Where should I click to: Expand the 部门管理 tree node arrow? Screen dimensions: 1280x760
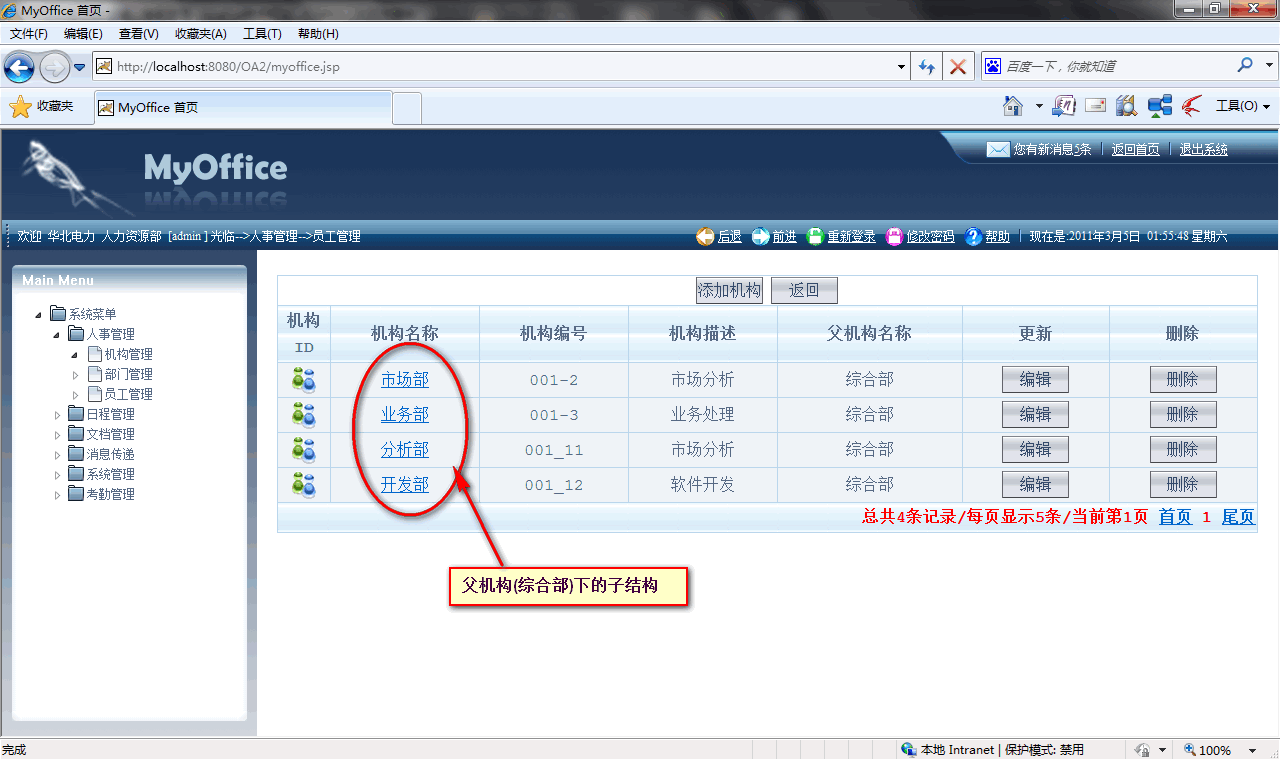(x=75, y=375)
